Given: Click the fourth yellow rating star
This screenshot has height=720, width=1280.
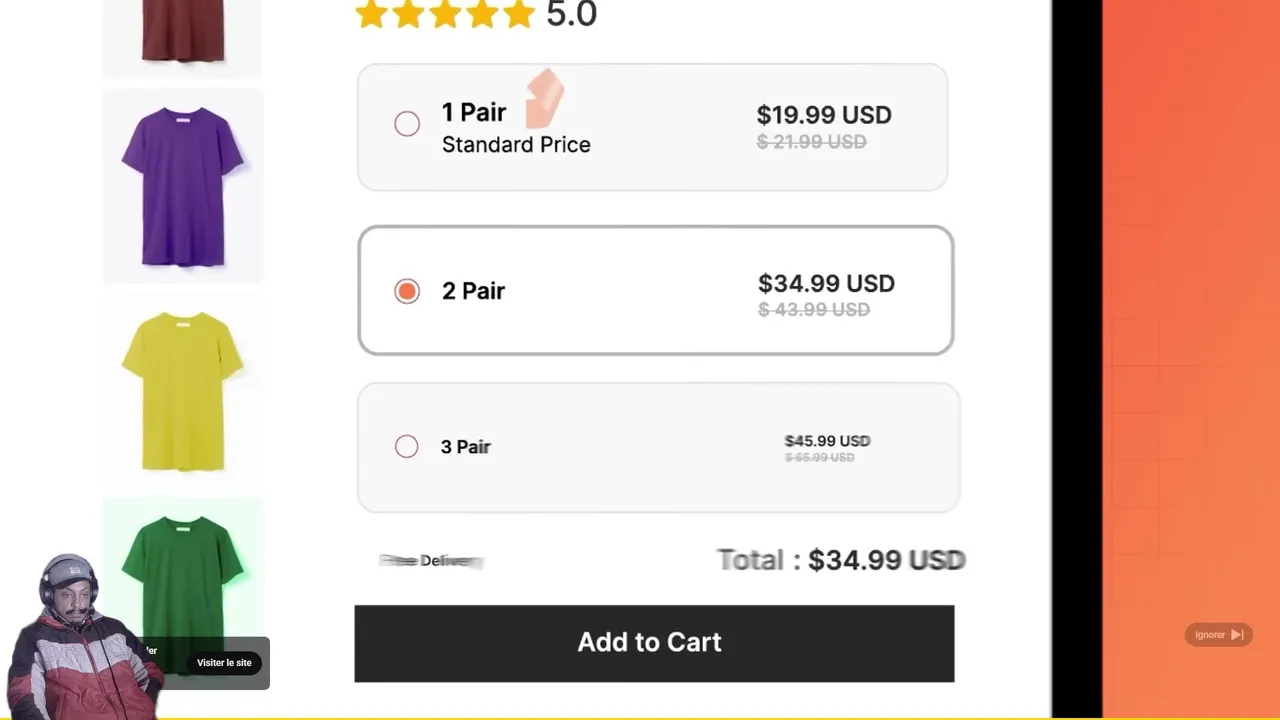Looking at the screenshot, I should pyautogui.click(x=482, y=14).
